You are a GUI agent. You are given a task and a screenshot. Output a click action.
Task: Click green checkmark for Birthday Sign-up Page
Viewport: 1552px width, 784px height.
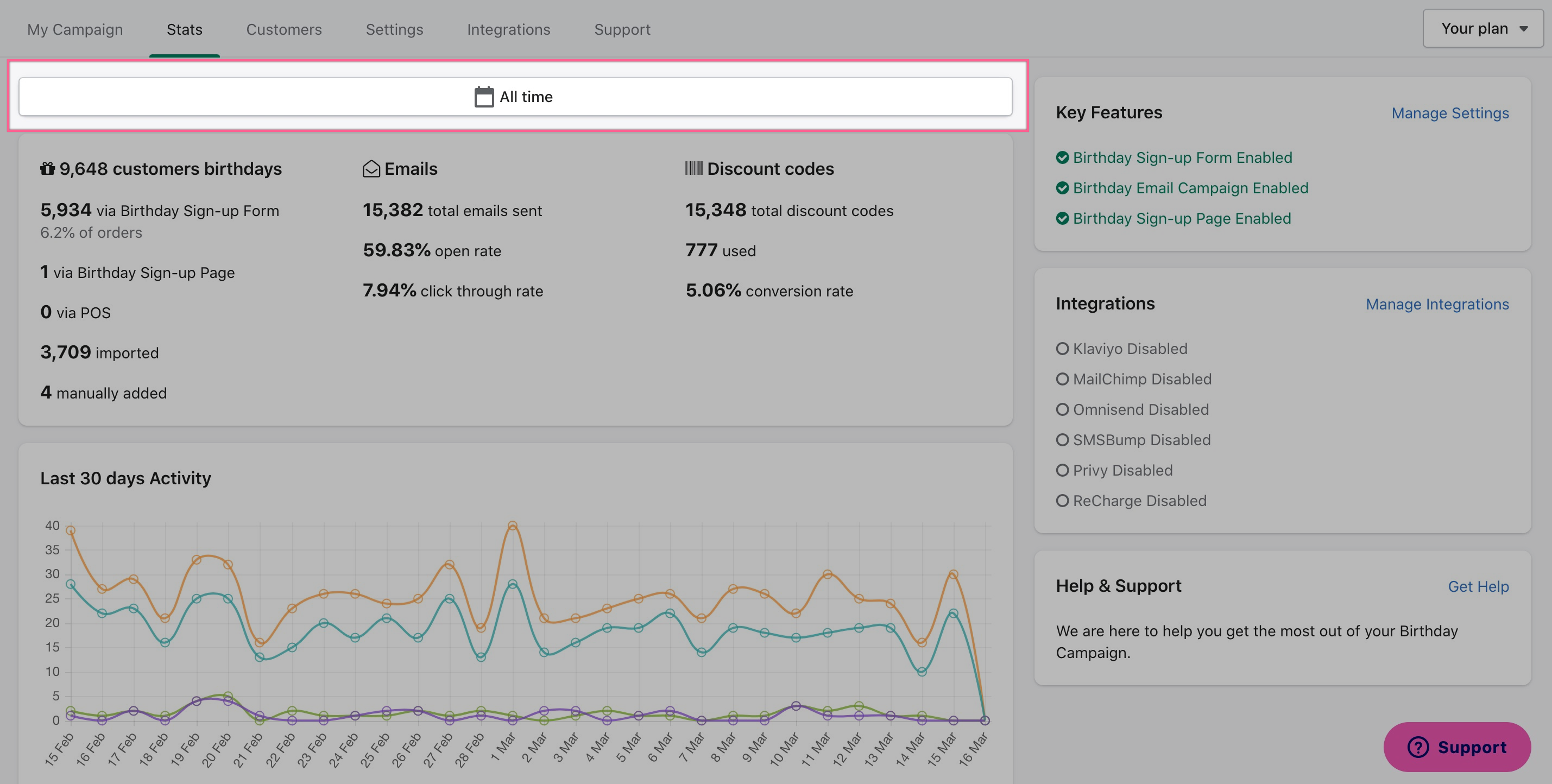tap(1062, 219)
